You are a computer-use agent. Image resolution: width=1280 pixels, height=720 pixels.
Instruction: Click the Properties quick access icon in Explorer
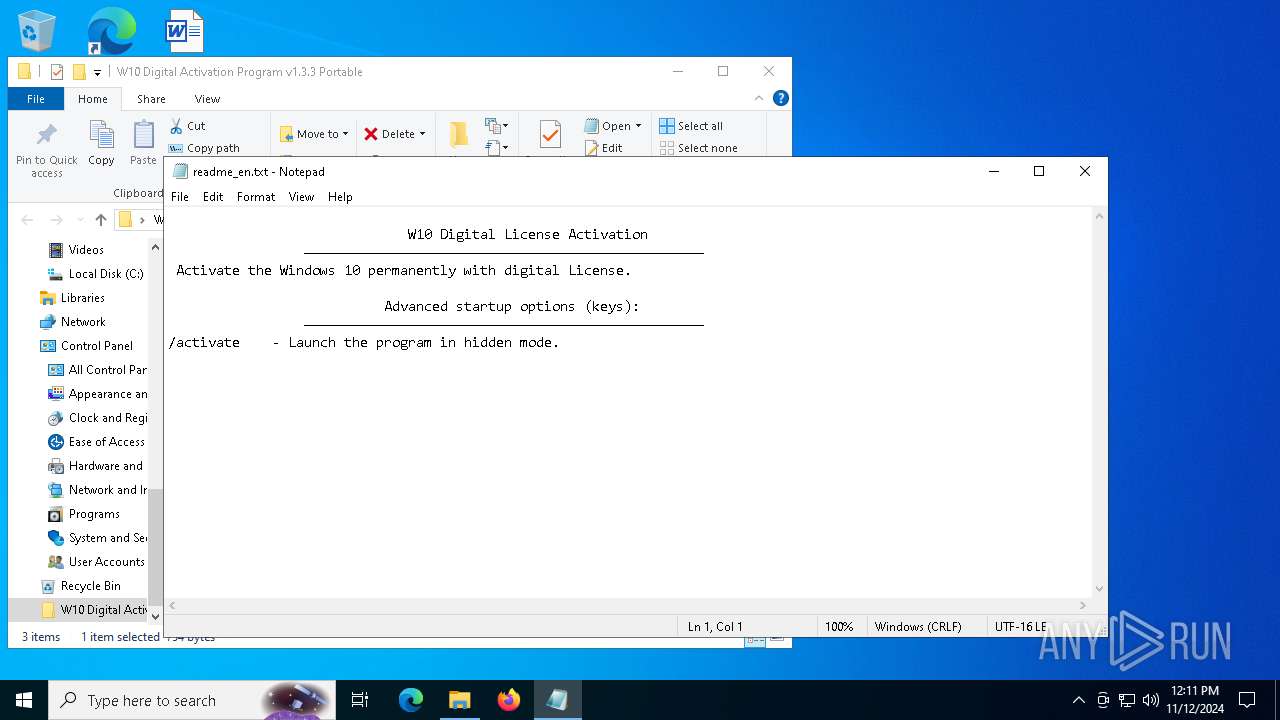click(x=57, y=72)
